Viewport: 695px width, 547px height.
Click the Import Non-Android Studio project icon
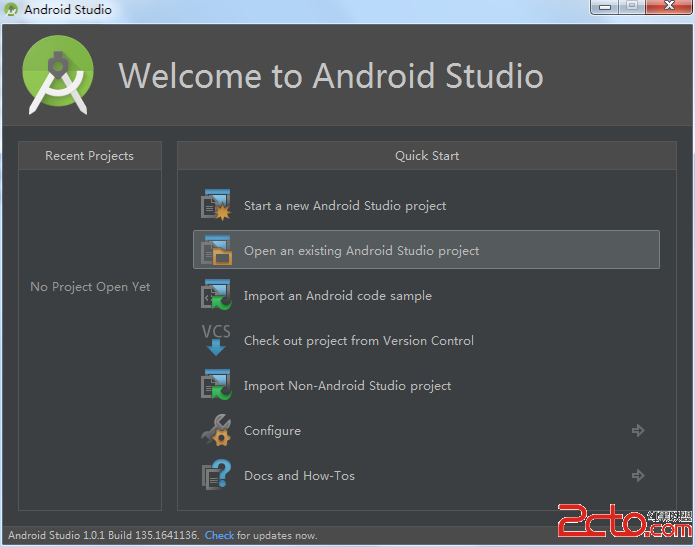(x=216, y=385)
